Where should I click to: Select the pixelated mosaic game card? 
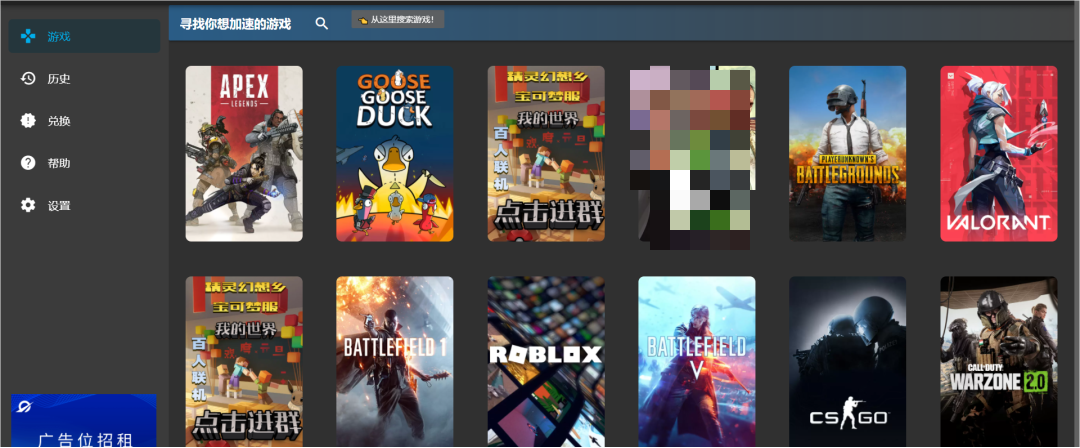click(x=693, y=157)
